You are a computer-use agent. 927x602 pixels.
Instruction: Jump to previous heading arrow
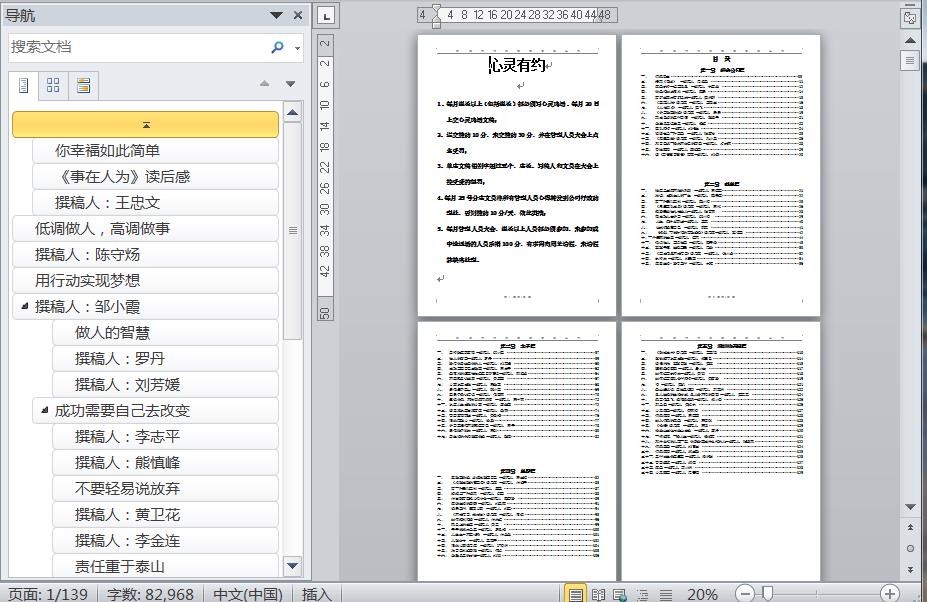click(x=264, y=83)
